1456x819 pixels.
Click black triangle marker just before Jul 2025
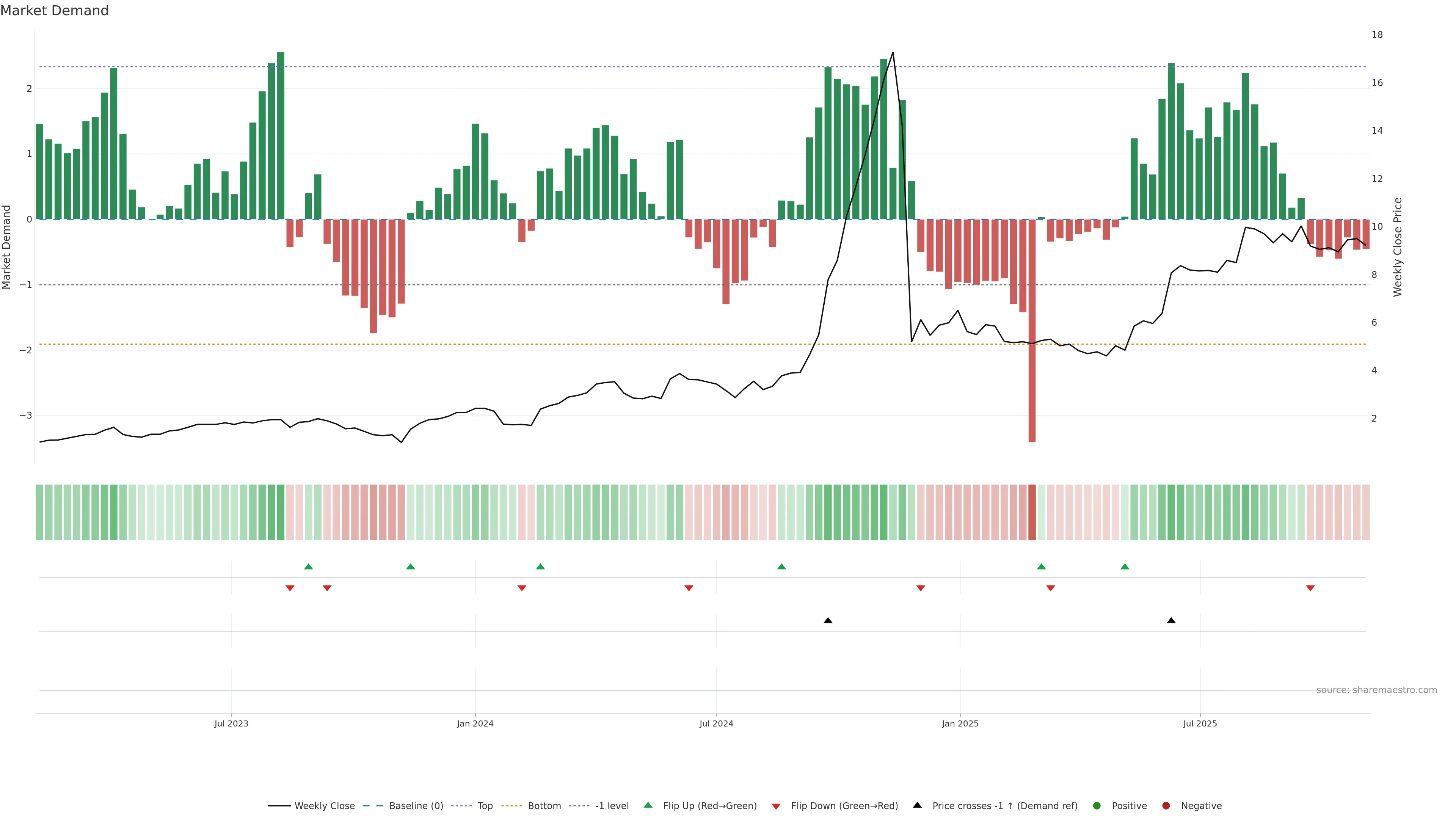point(1171,621)
